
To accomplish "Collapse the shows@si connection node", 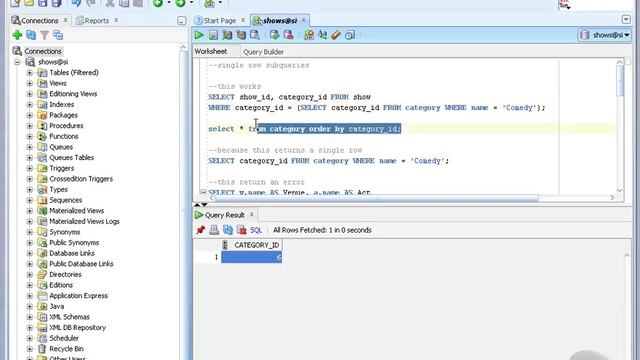I will [x=17, y=62].
